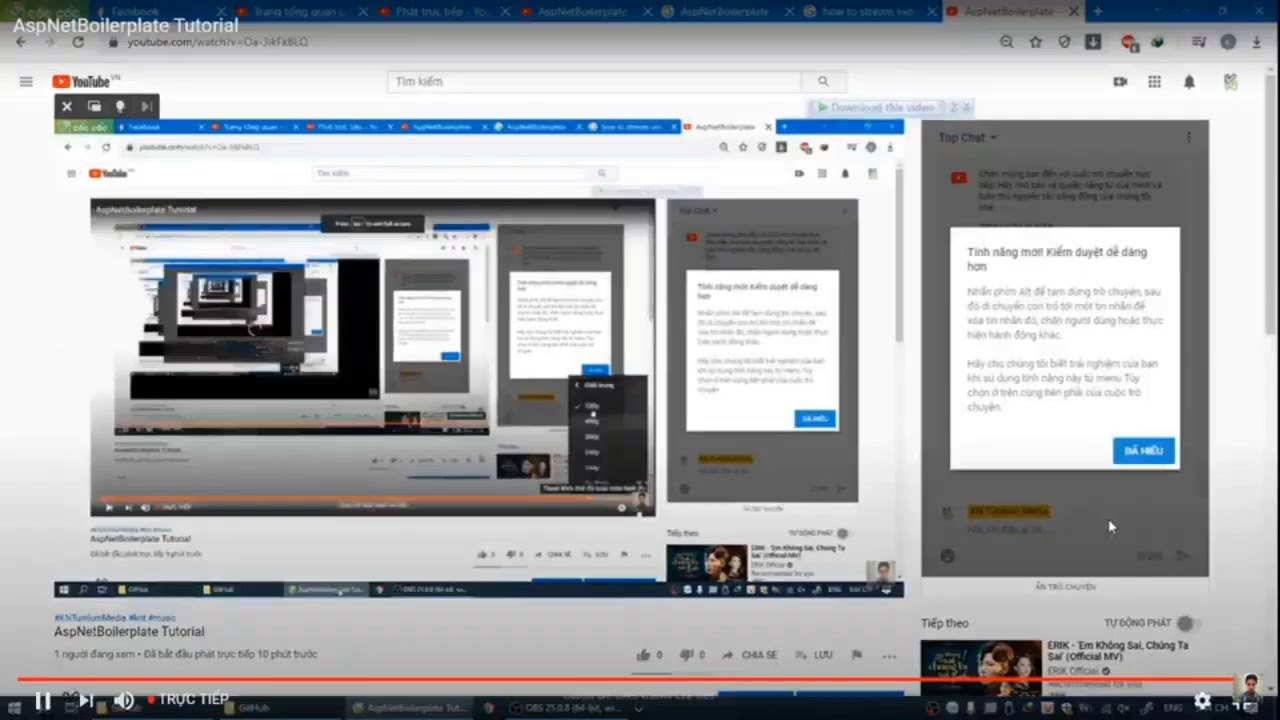Open the player settings gear
Viewport: 1280px width, 720px height.
coord(1203,701)
